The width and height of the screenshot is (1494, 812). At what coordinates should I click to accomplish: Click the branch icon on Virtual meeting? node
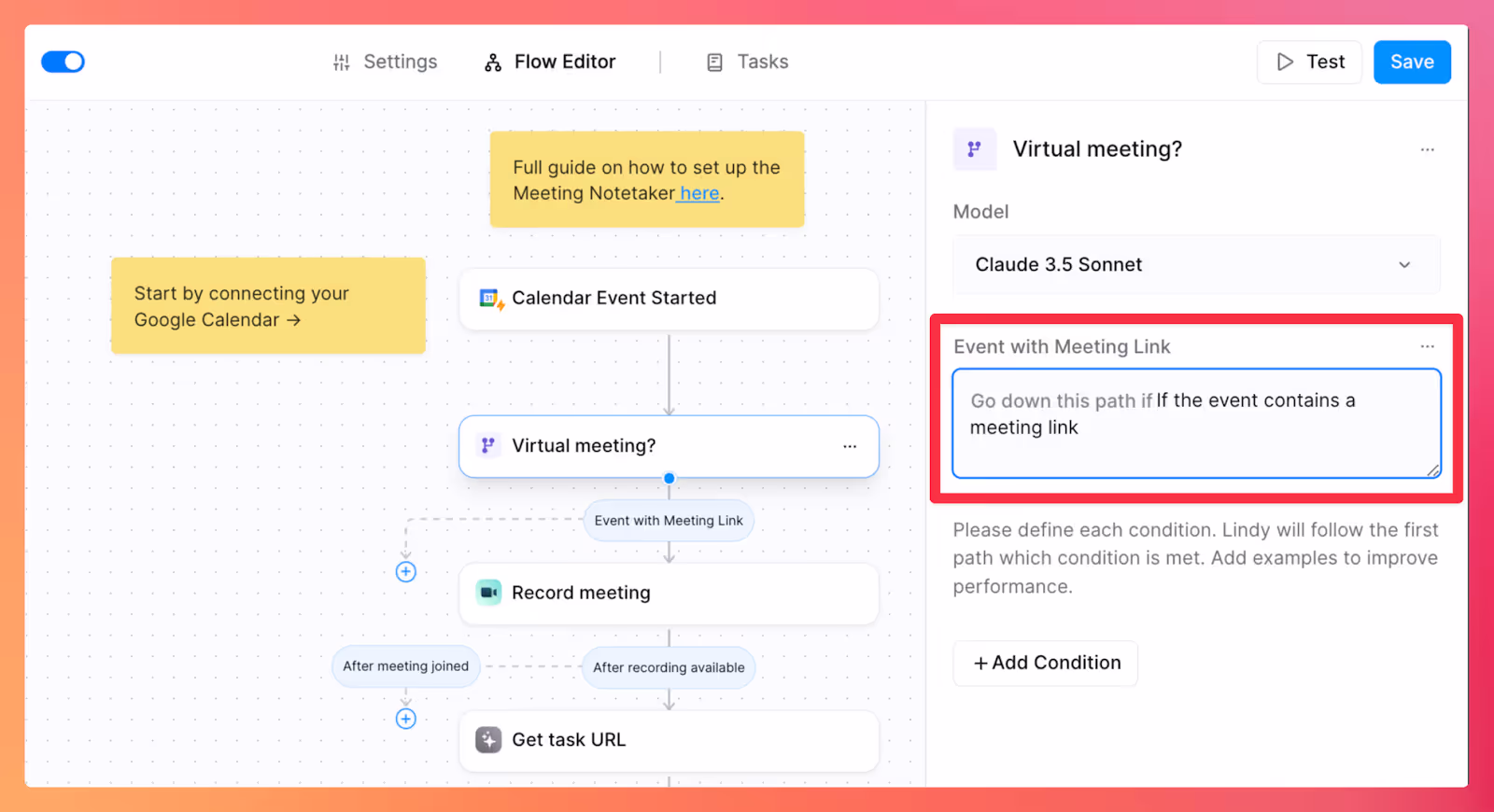(x=488, y=445)
